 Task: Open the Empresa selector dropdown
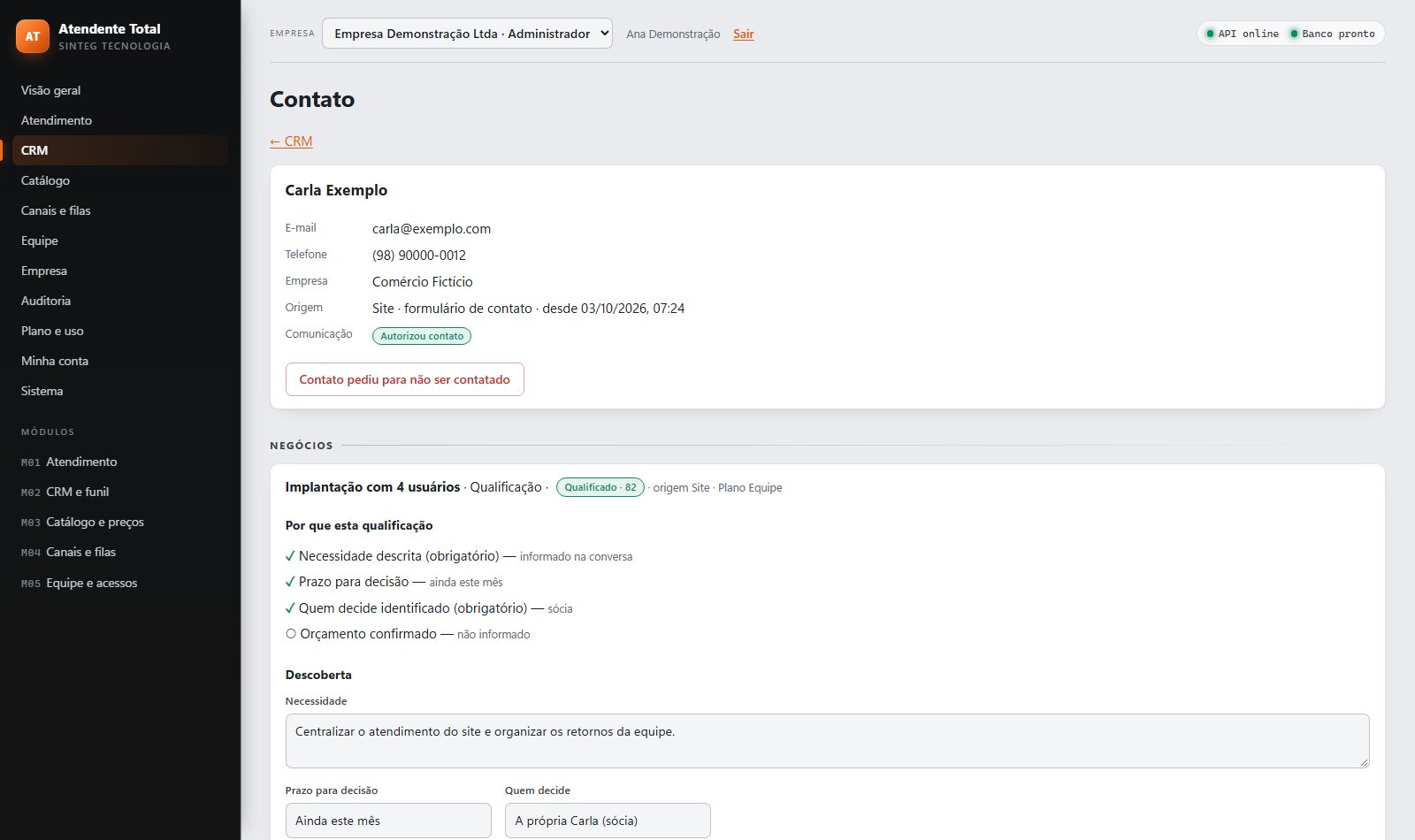point(467,34)
